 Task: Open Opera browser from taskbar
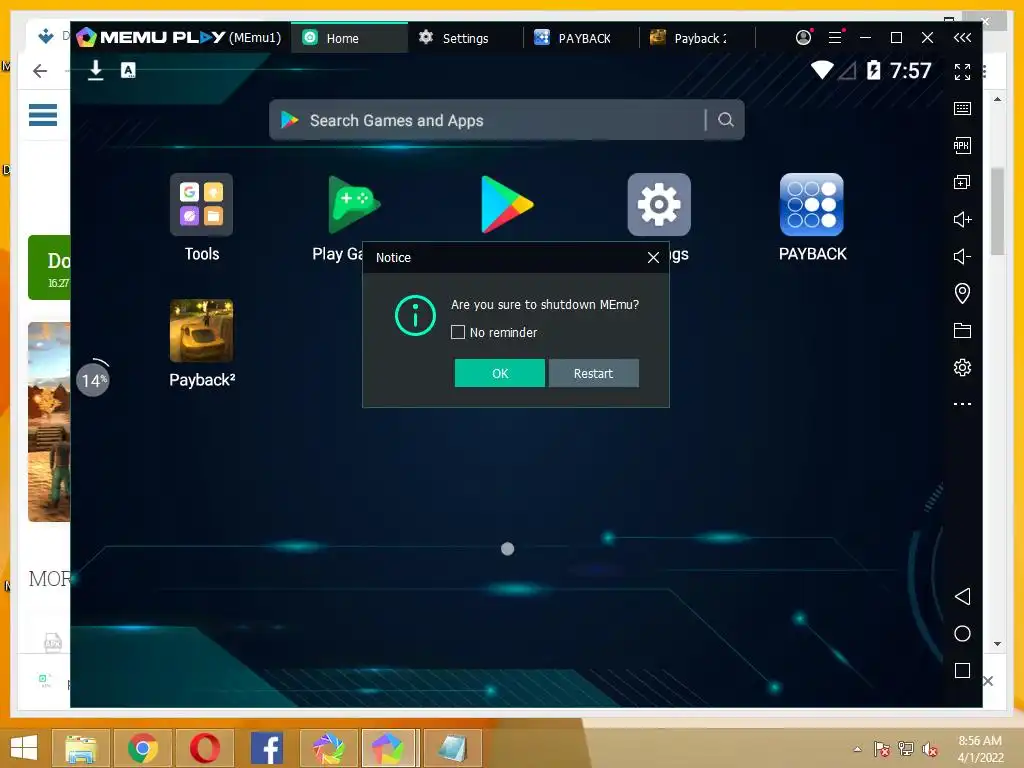(204, 748)
